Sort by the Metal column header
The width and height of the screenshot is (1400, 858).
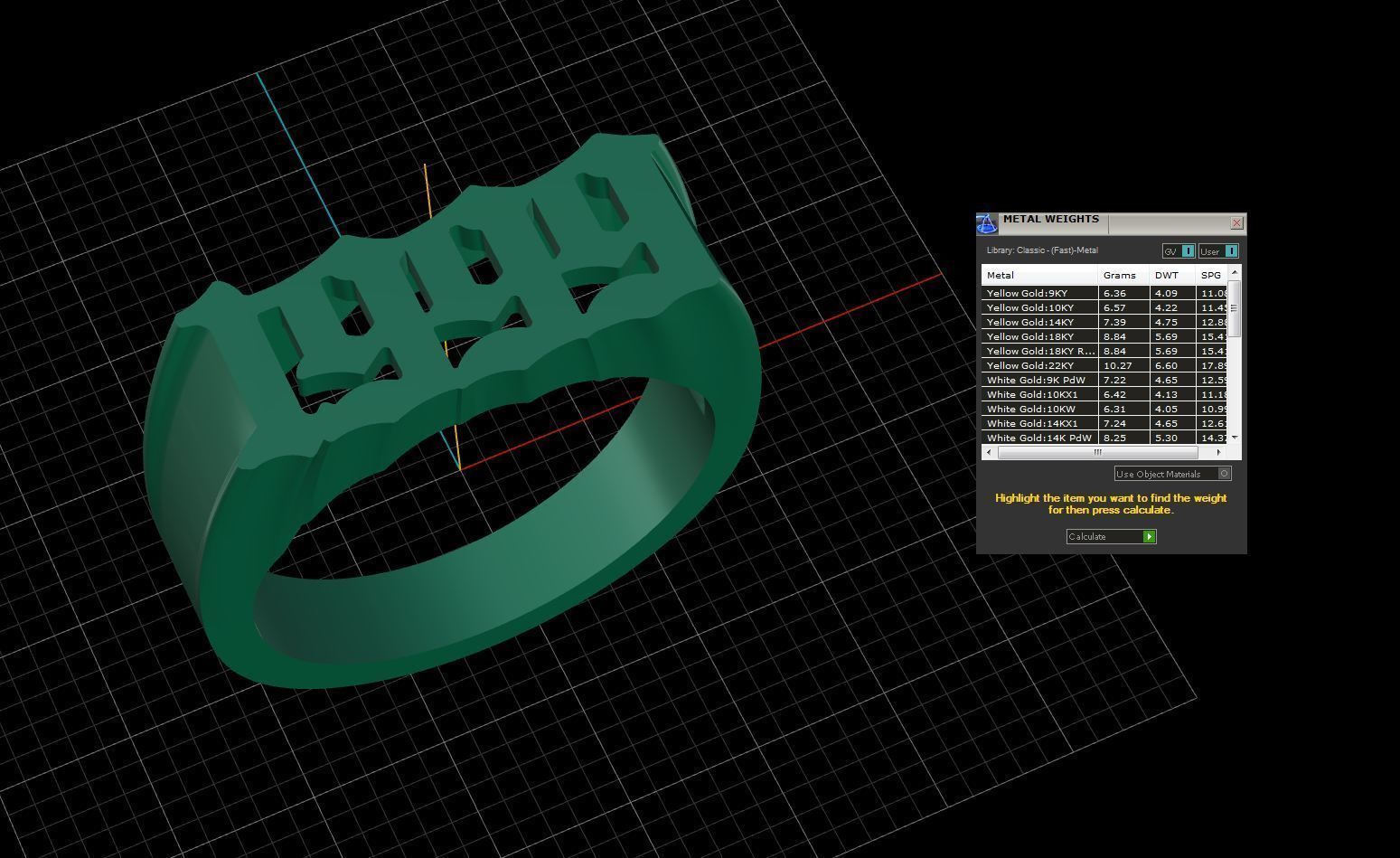click(1039, 275)
